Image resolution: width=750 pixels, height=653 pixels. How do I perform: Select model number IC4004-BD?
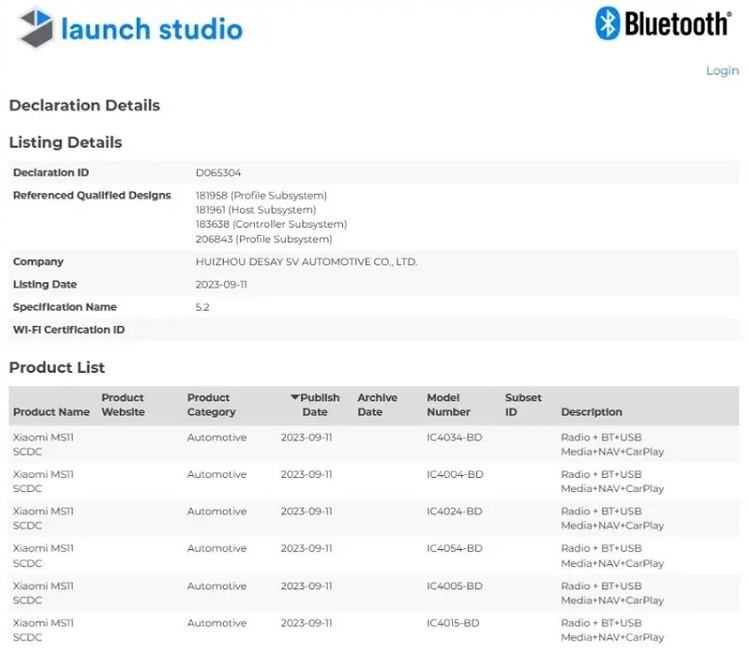pos(455,475)
